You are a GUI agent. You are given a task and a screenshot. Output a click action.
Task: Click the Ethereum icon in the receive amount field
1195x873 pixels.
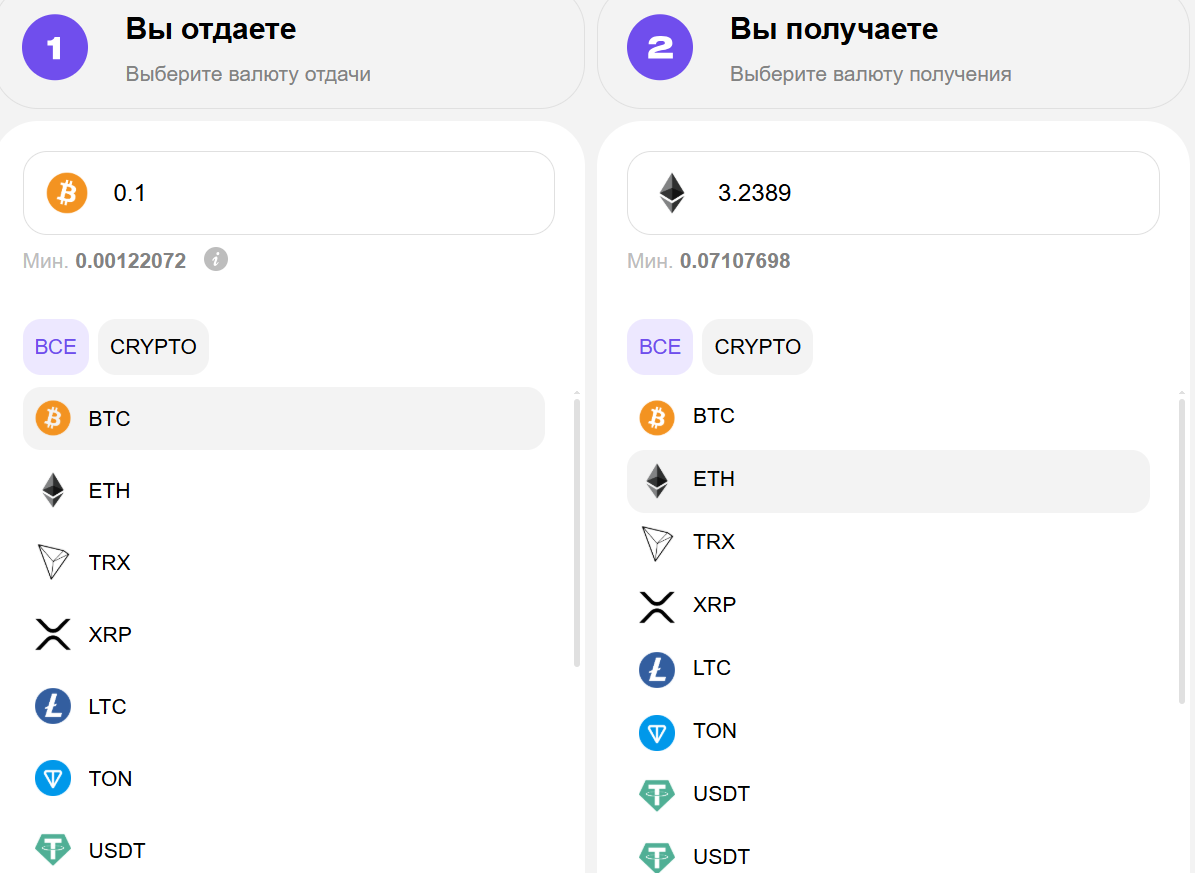[x=671, y=193]
